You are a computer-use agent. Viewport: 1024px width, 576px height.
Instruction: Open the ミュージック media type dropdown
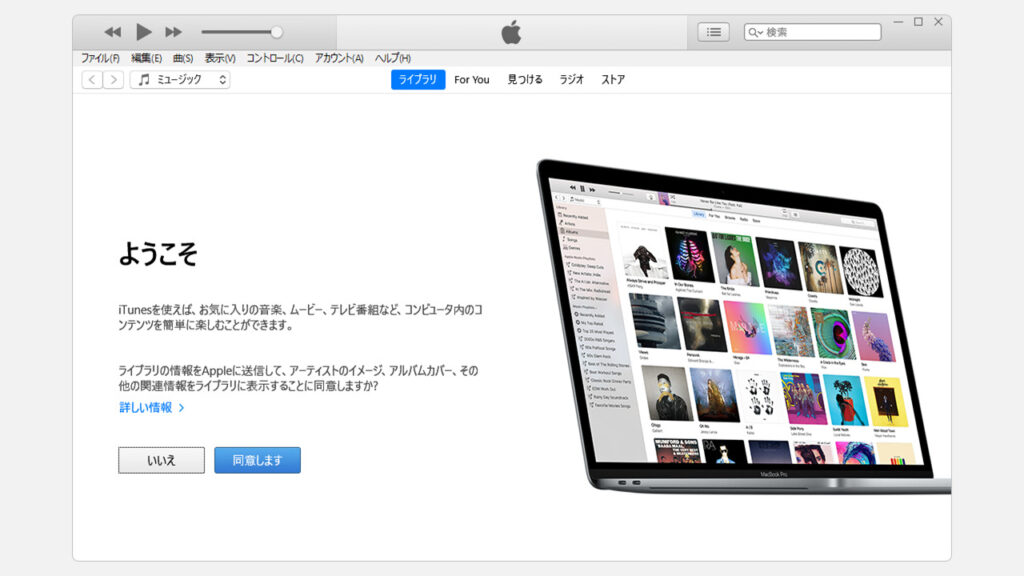[x=180, y=80]
